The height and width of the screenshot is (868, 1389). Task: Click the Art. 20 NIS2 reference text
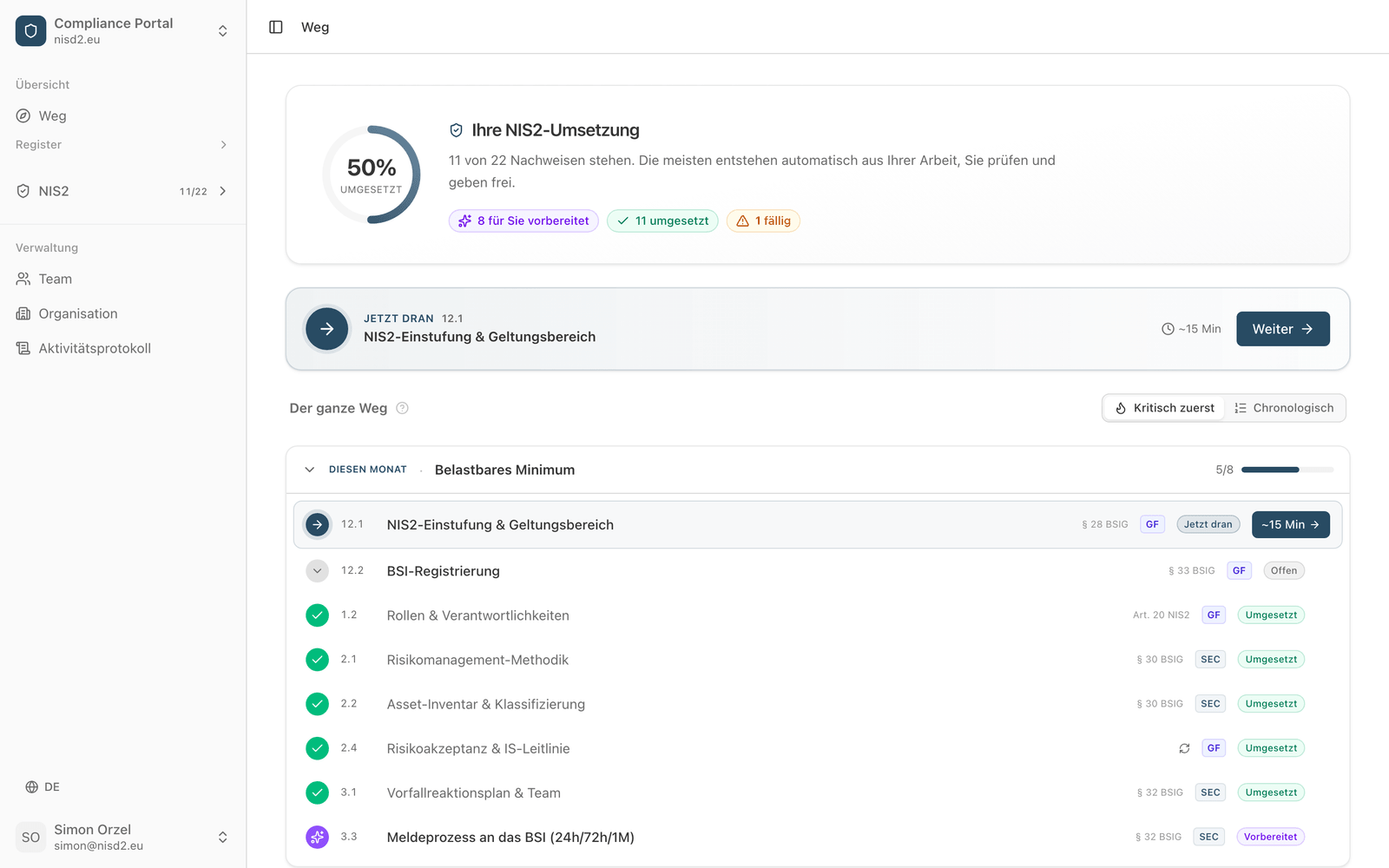(1161, 615)
